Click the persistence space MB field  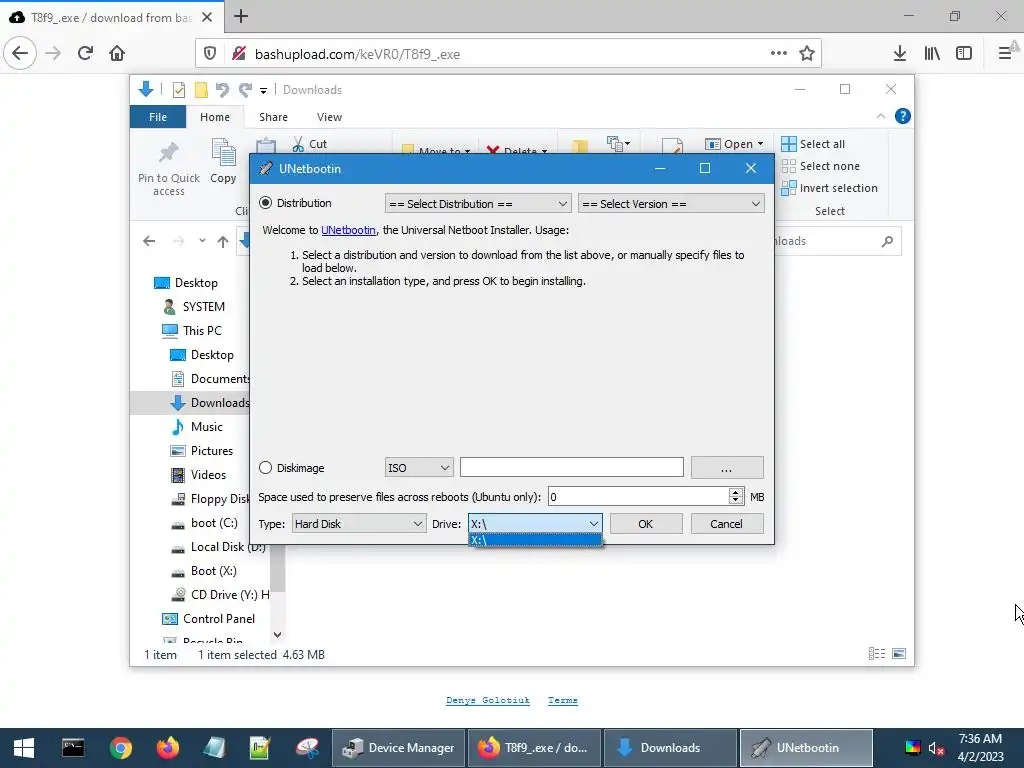point(638,497)
